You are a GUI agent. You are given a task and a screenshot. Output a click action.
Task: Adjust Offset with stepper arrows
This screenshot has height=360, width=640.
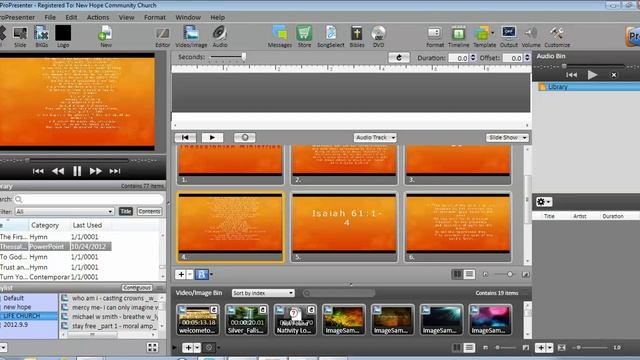527,58
